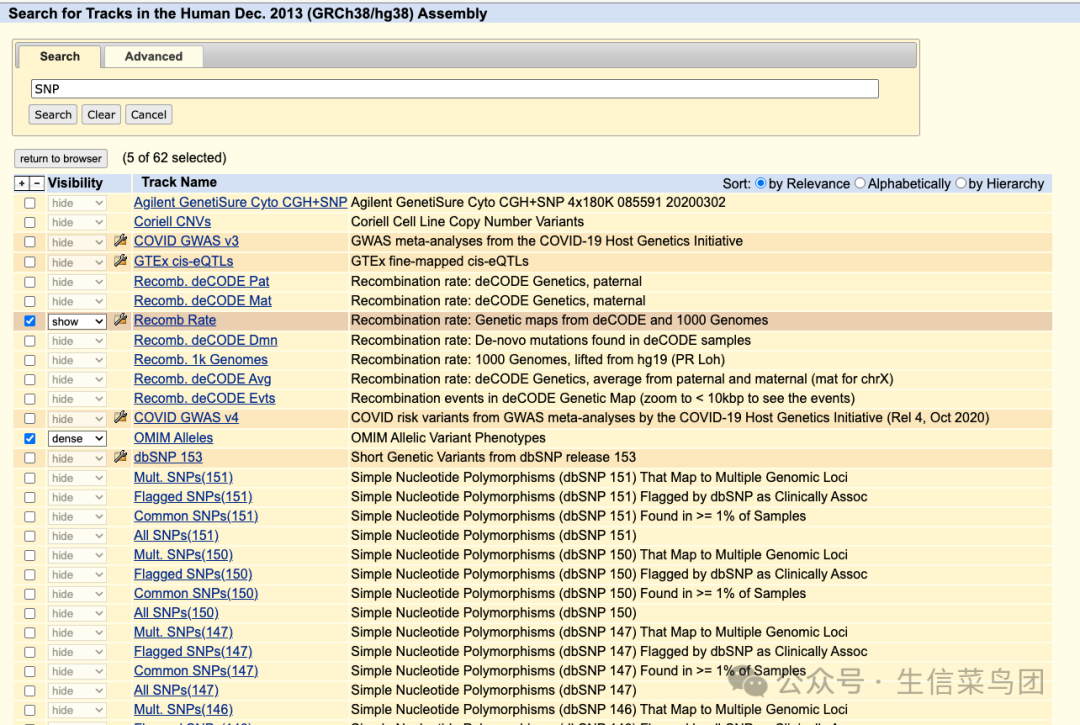Select the Sort by Relevance radio button

[760, 183]
